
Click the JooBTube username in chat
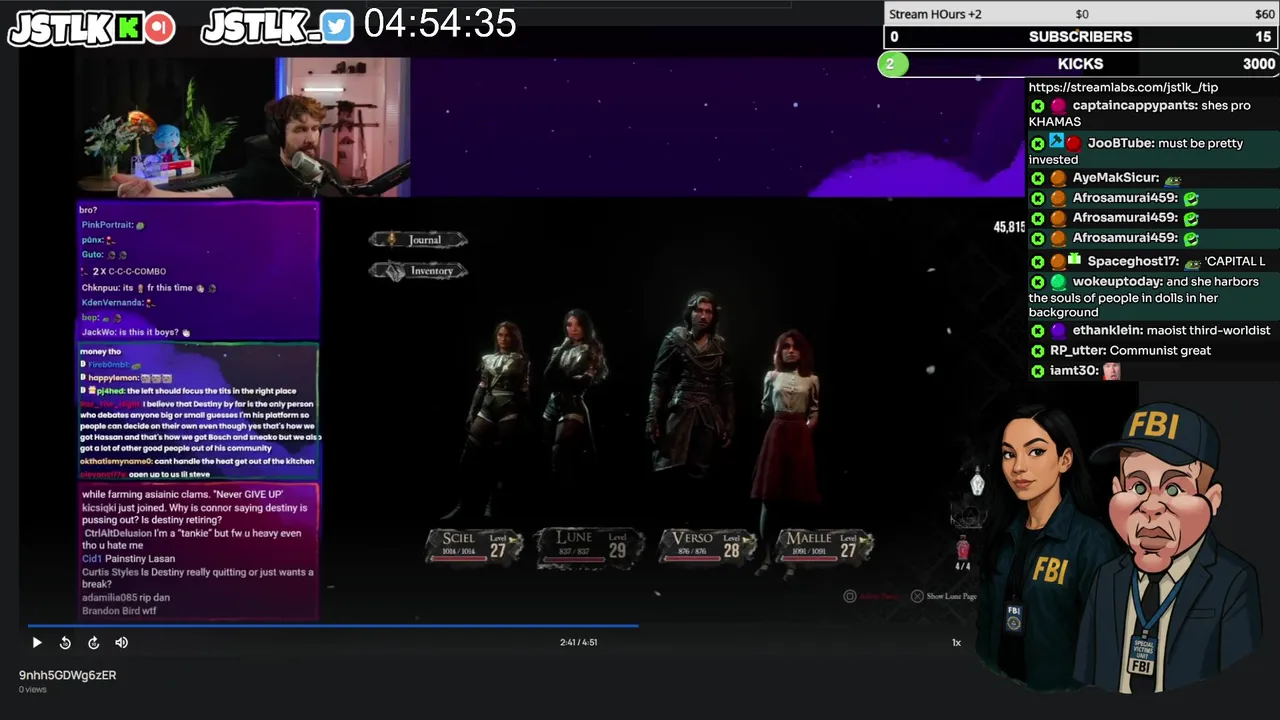1121,143
